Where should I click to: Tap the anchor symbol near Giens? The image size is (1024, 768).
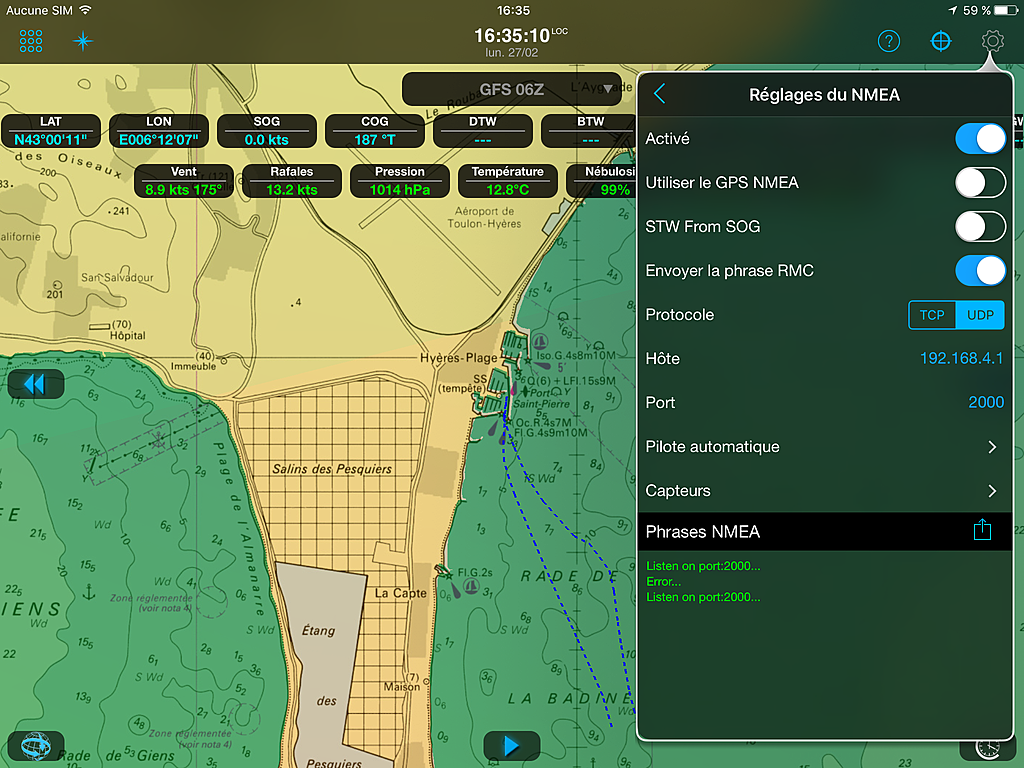coord(89,592)
